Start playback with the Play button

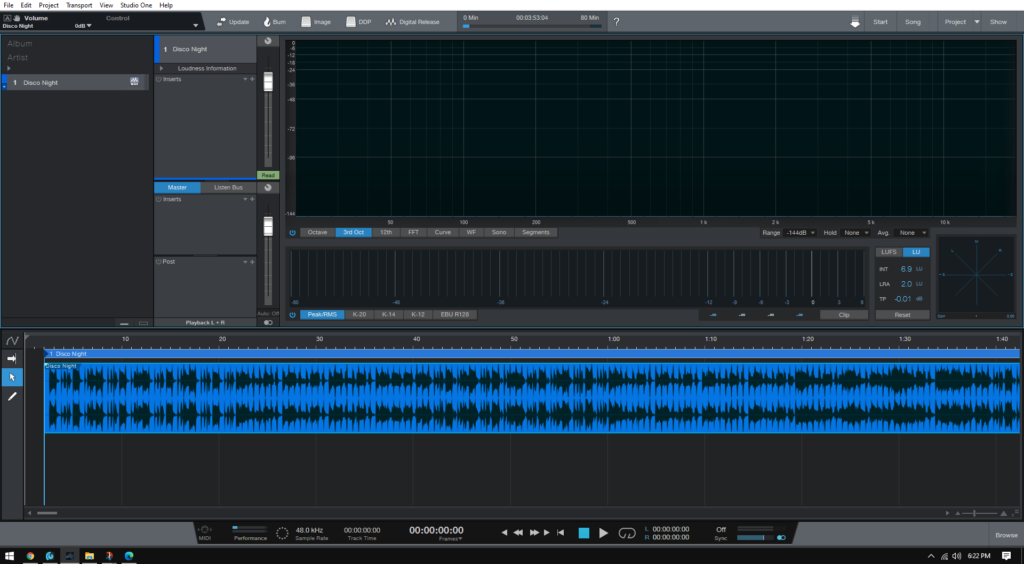(x=603, y=533)
